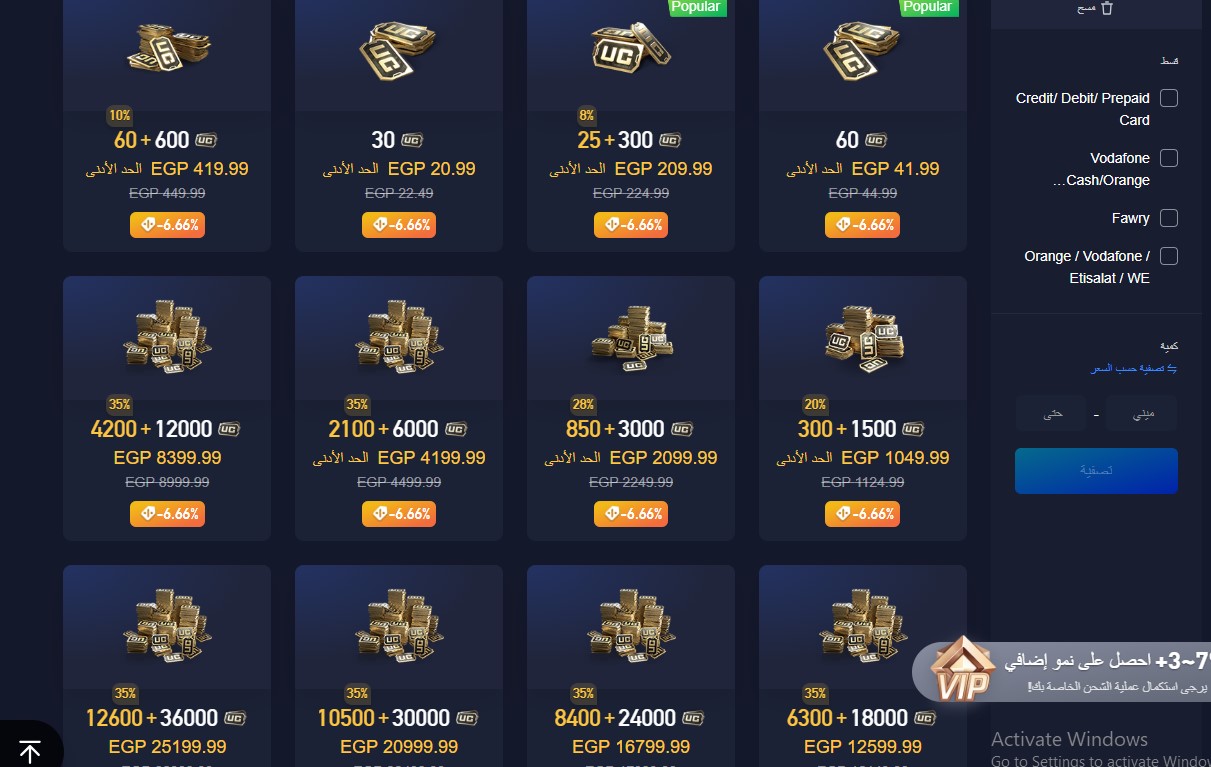
Task: Click the minimum price input field
Action: 1142,413
